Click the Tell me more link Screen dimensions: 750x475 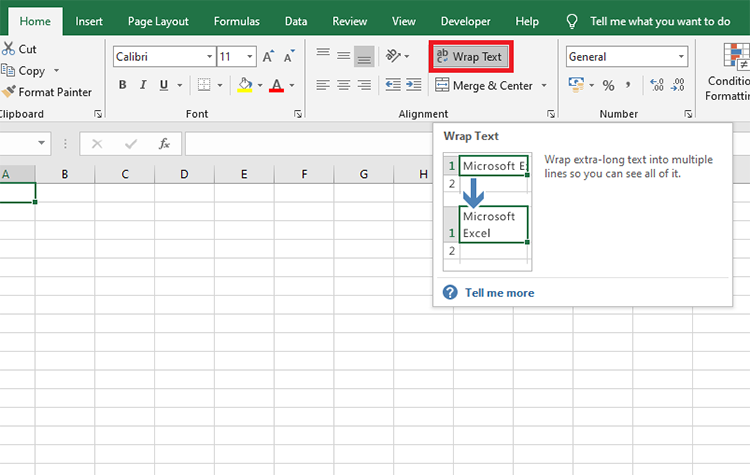pos(499,293)
